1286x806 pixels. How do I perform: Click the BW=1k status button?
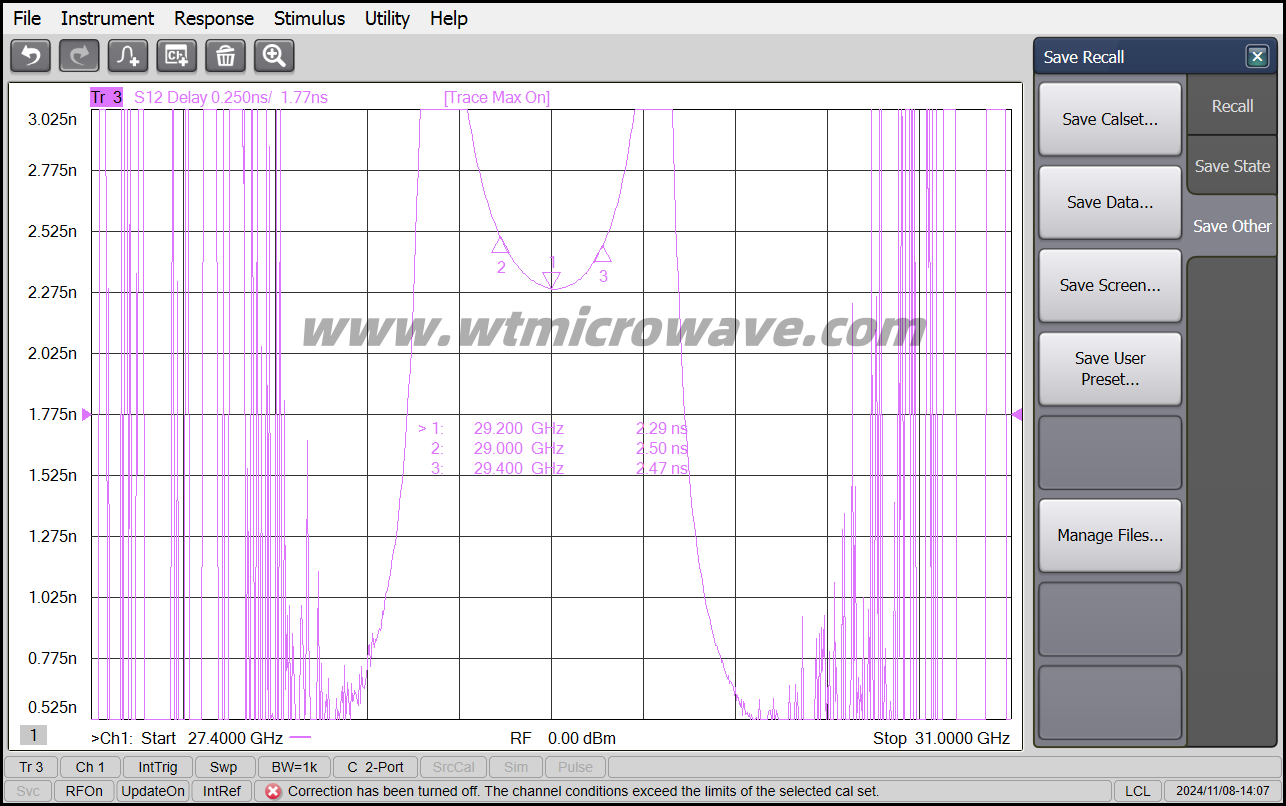(x=294, y=767)
